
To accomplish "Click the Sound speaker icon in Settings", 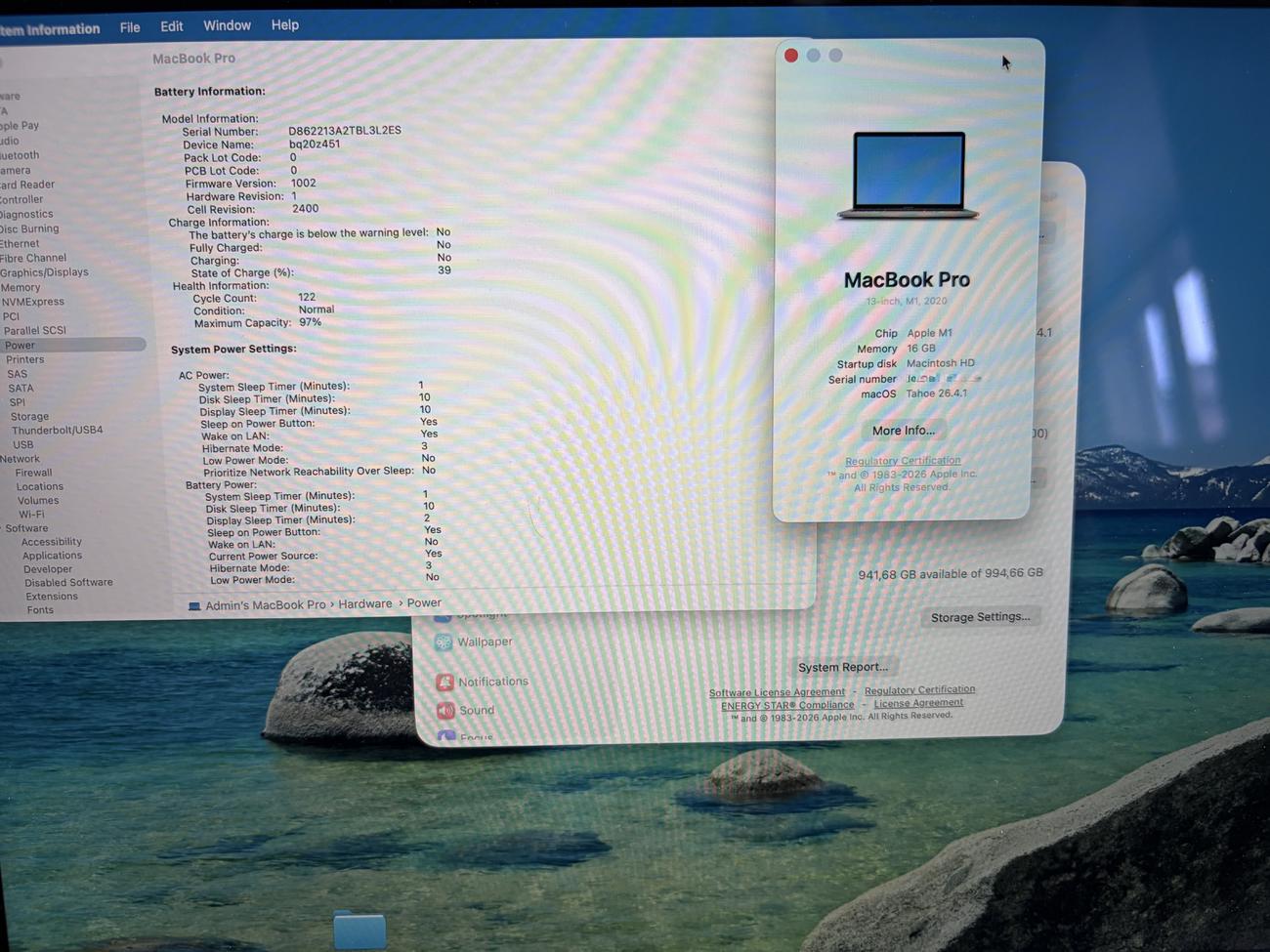I will 445,710.
